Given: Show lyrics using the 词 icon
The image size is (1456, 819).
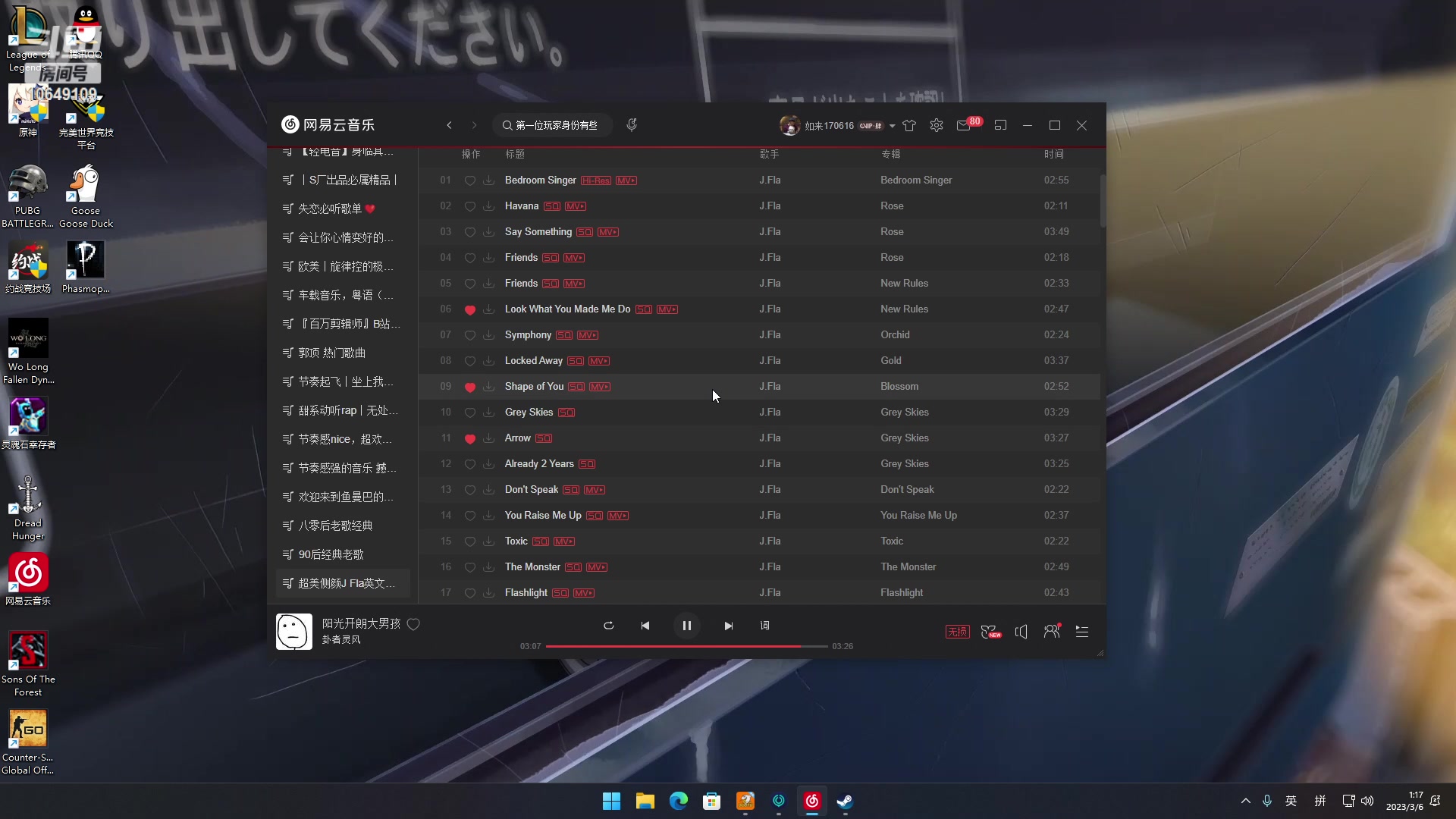Looking at the screenshot, I should [x=765, y=626].
